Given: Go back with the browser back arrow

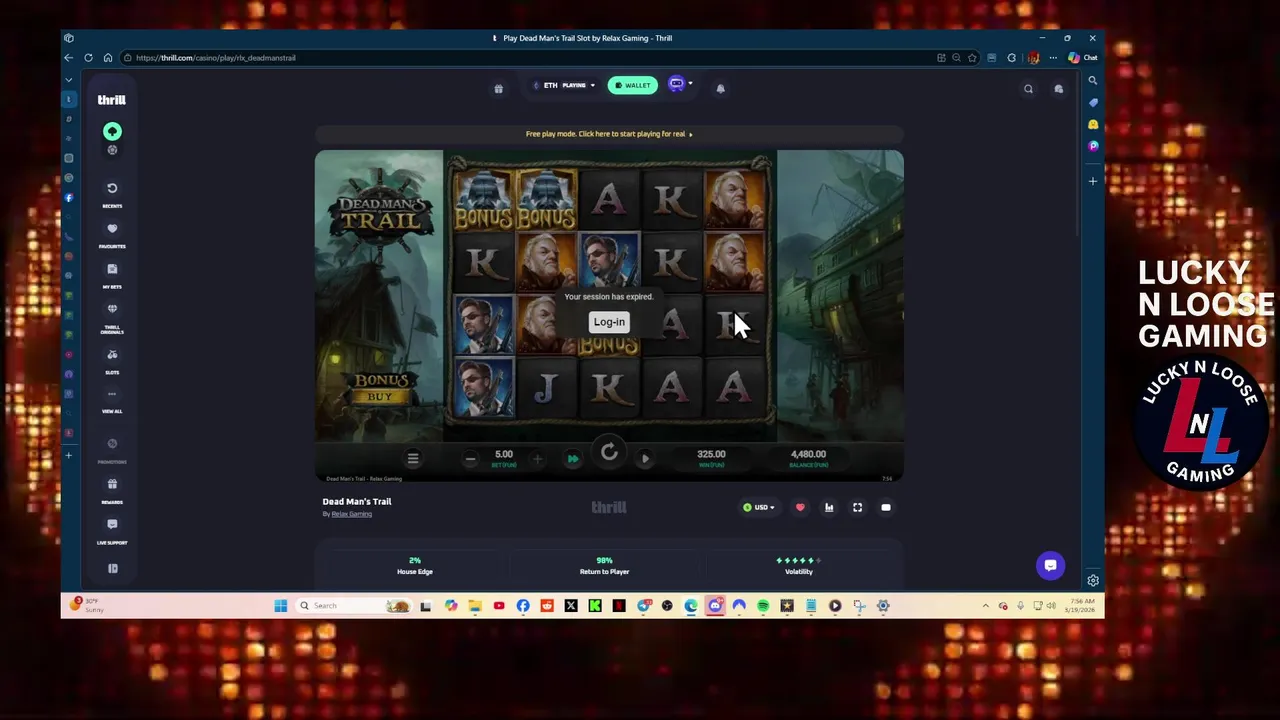Looking at the screenshot, I should [x=68, y=58].
